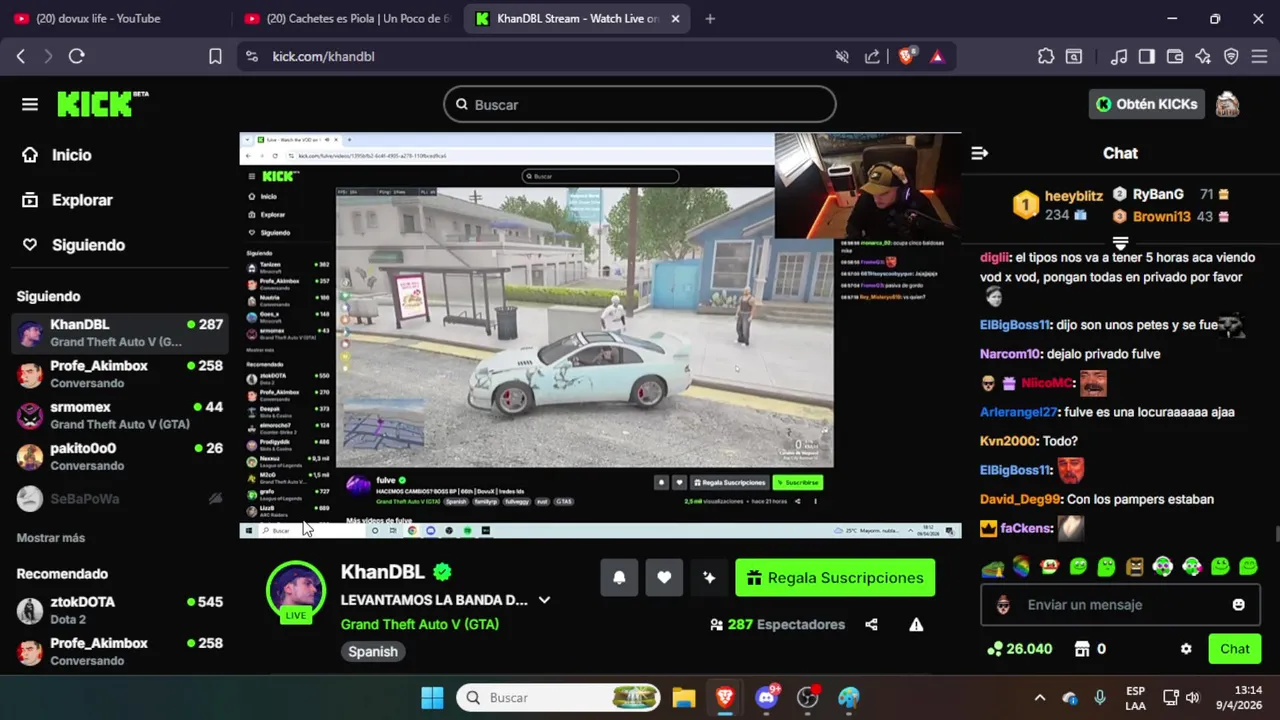Share the stream with the share icon
This screenshot has height=720, width=1280.
(871, 625)
